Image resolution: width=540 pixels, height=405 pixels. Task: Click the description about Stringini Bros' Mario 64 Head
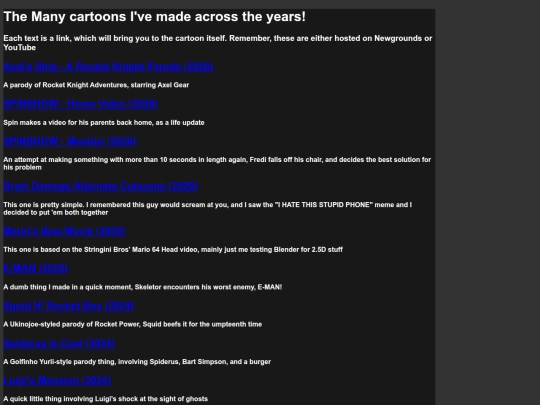pos(173,250)
